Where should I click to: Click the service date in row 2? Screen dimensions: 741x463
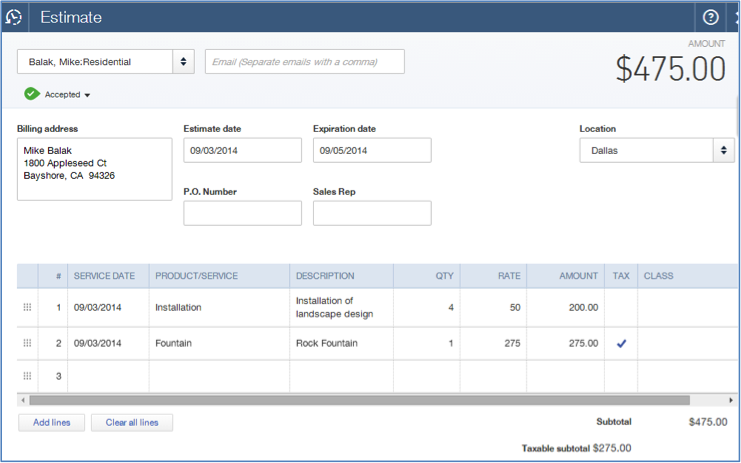click(108, 343)
